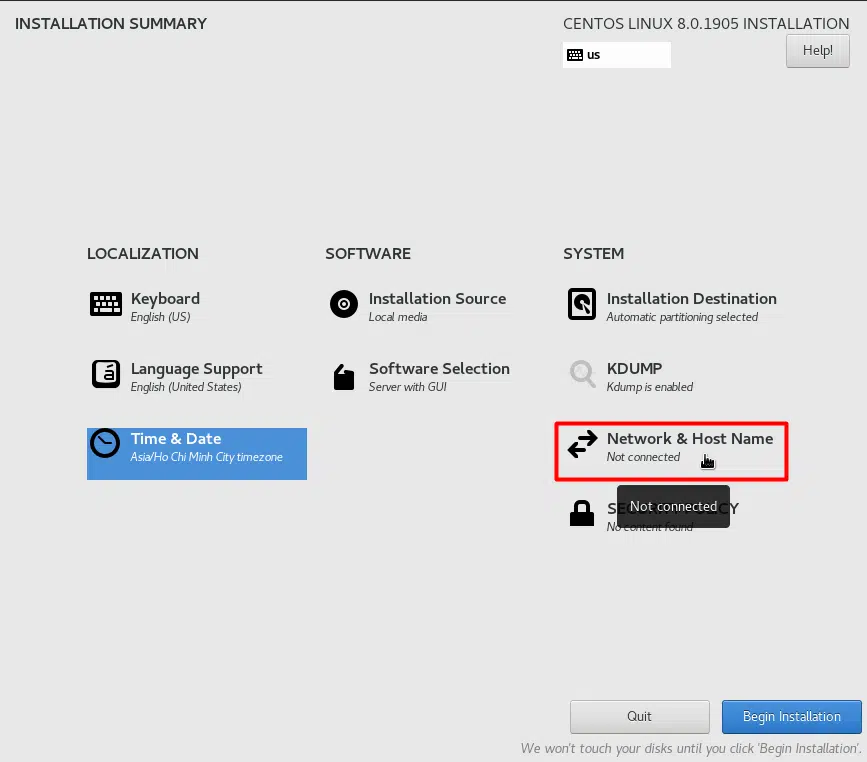Open the 'Network & Host Name' title link
The width and height of the screenshot is (867, 762).
click(689, 439)
